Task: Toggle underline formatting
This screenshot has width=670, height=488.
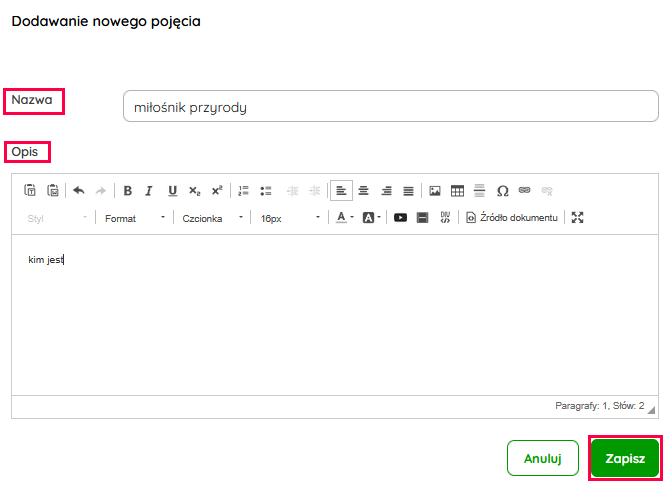Action: click(172, 190)
